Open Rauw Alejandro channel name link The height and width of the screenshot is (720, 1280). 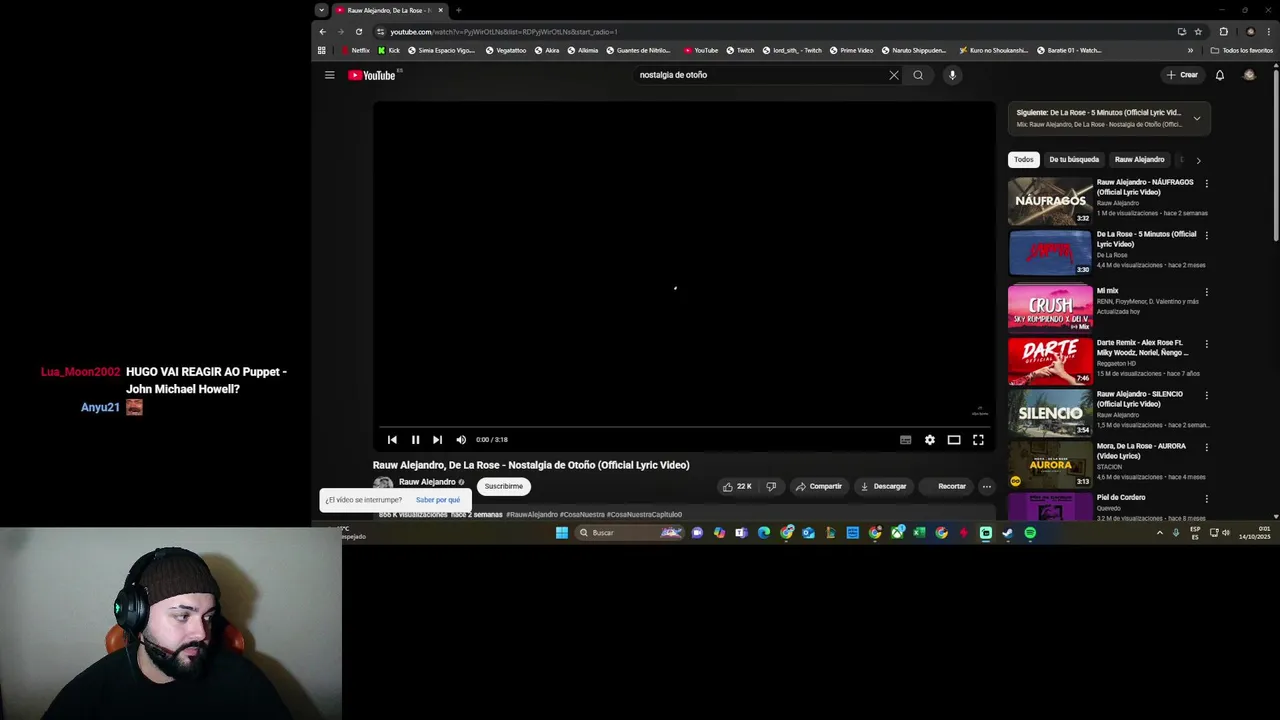(427, 482)
